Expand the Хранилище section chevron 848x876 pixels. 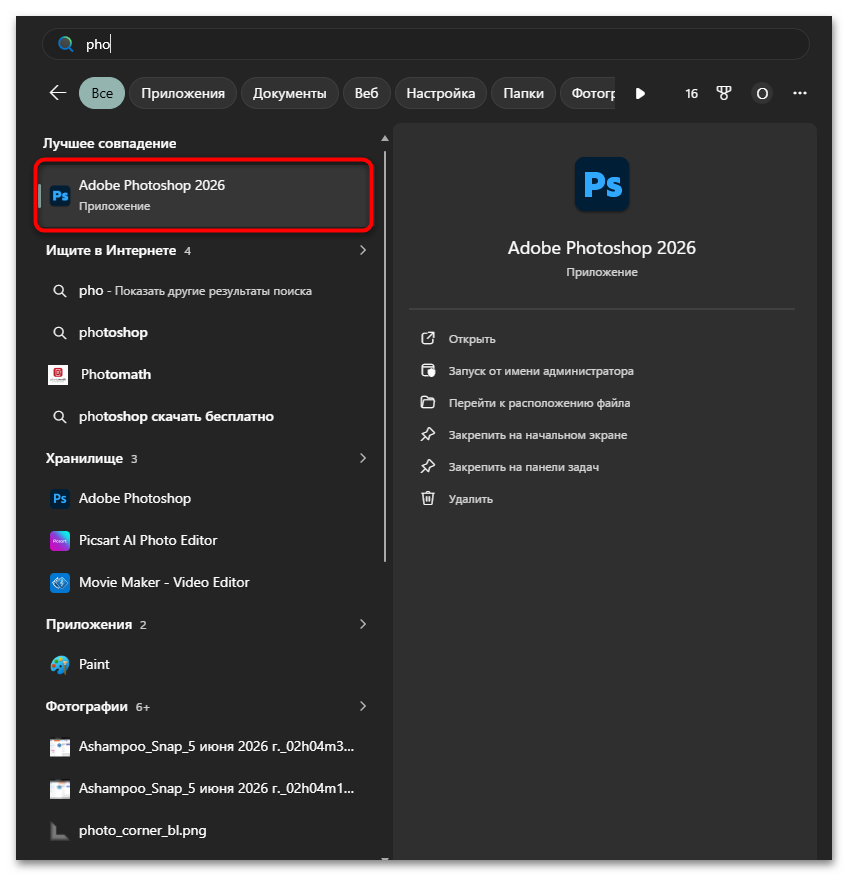[x=363, y=458]
